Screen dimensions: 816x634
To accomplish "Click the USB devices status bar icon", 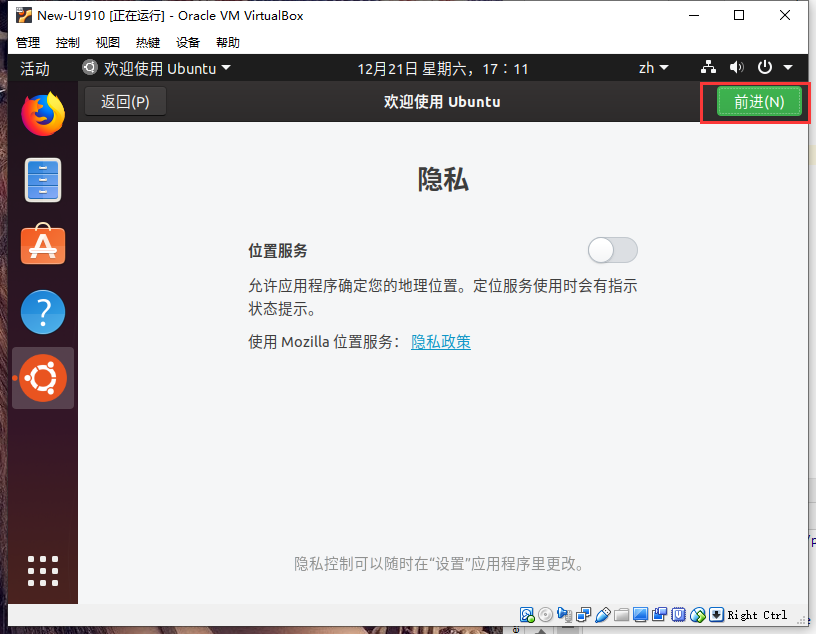I will [x=602, y=614].
